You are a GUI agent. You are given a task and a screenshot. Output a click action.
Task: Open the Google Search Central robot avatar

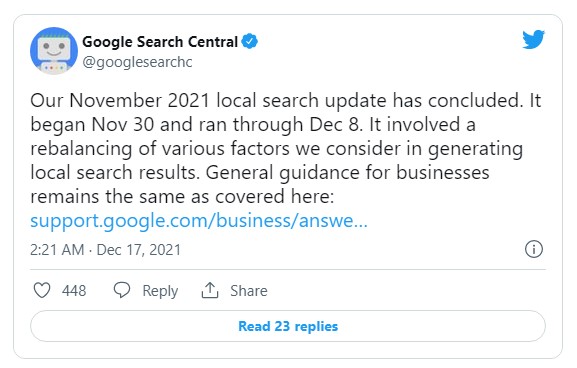(54, 51)
